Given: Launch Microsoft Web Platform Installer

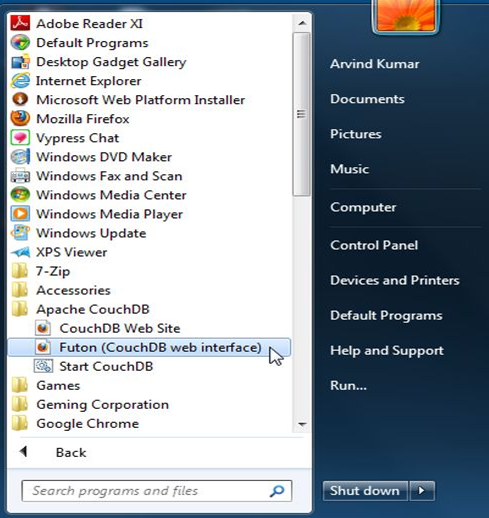Looking at the screenshot, I should [140, 100].
